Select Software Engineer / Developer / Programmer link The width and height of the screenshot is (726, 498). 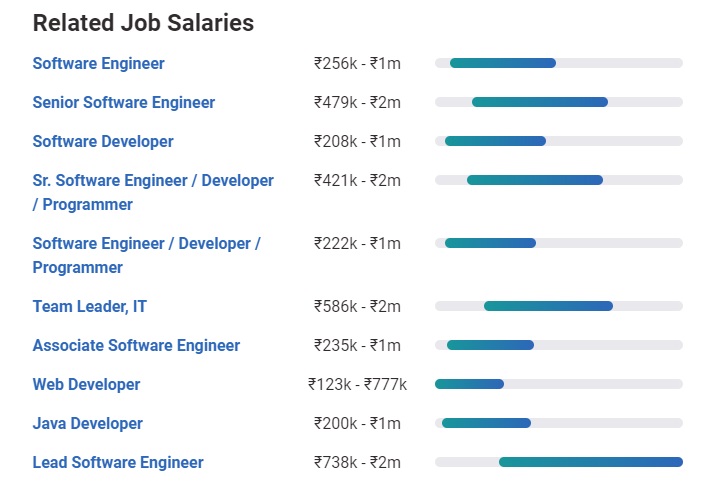pos(146,244)
